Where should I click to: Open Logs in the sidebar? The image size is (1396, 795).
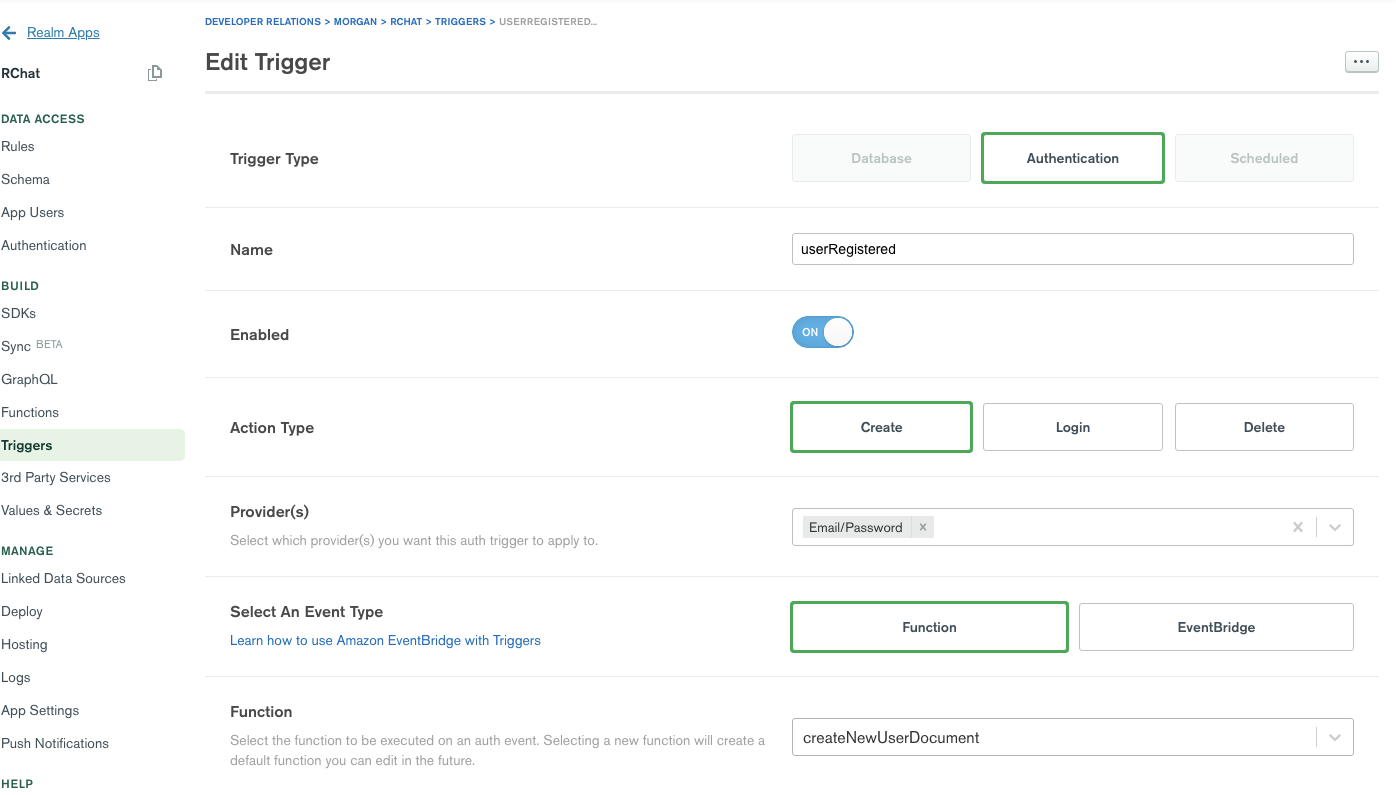(x=16, y=677)
